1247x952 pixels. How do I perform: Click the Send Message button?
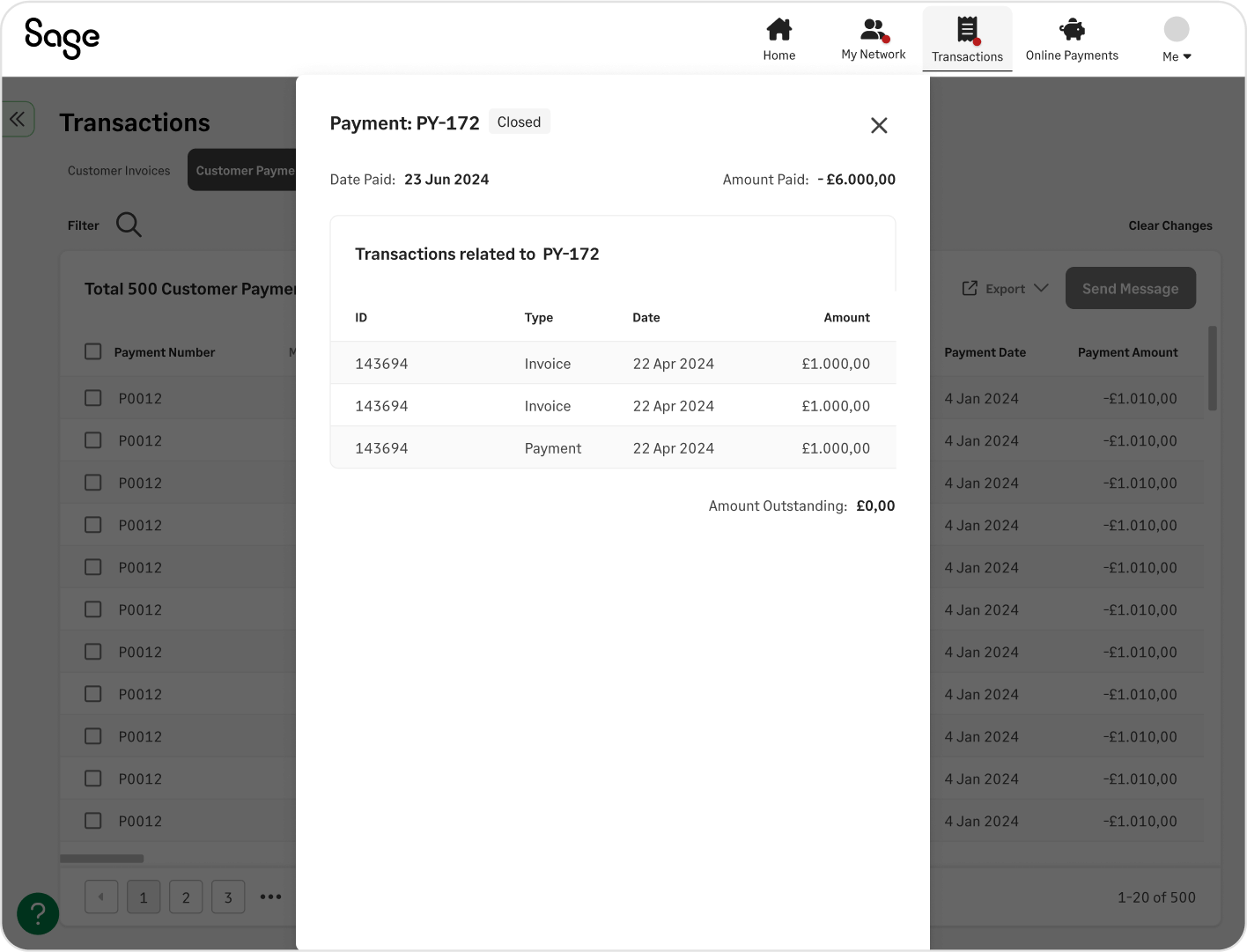click(x=1130, y=288)
